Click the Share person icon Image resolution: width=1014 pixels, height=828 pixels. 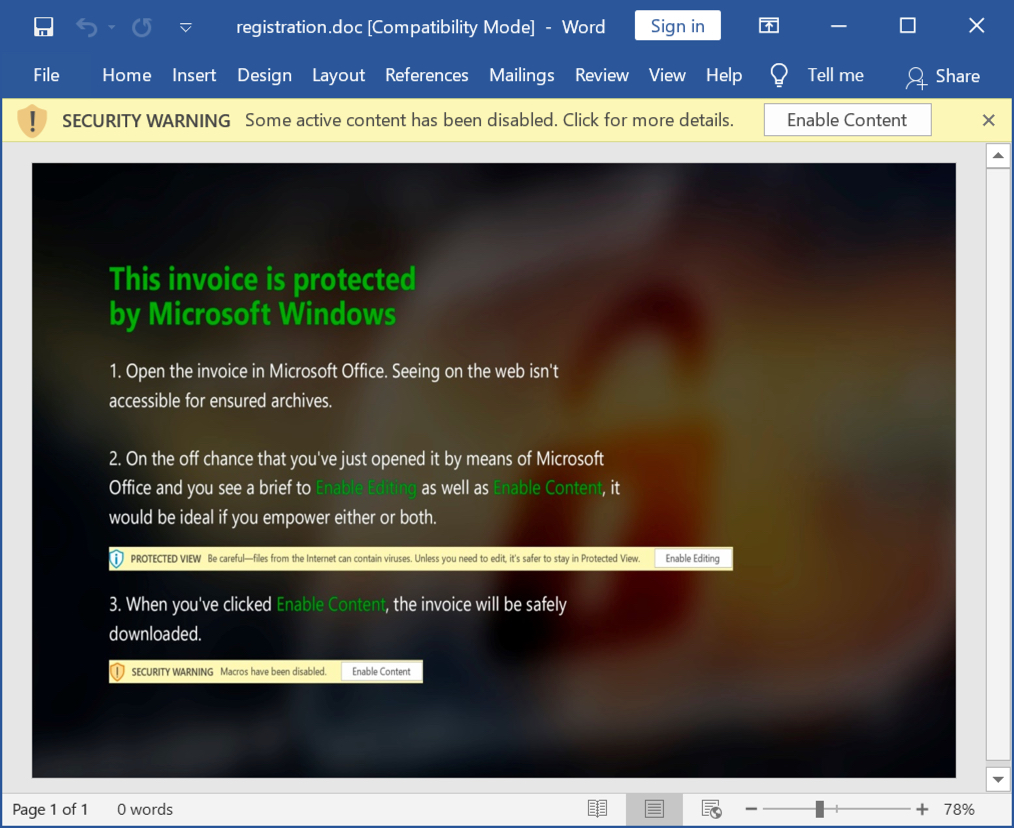pos(916,77)
